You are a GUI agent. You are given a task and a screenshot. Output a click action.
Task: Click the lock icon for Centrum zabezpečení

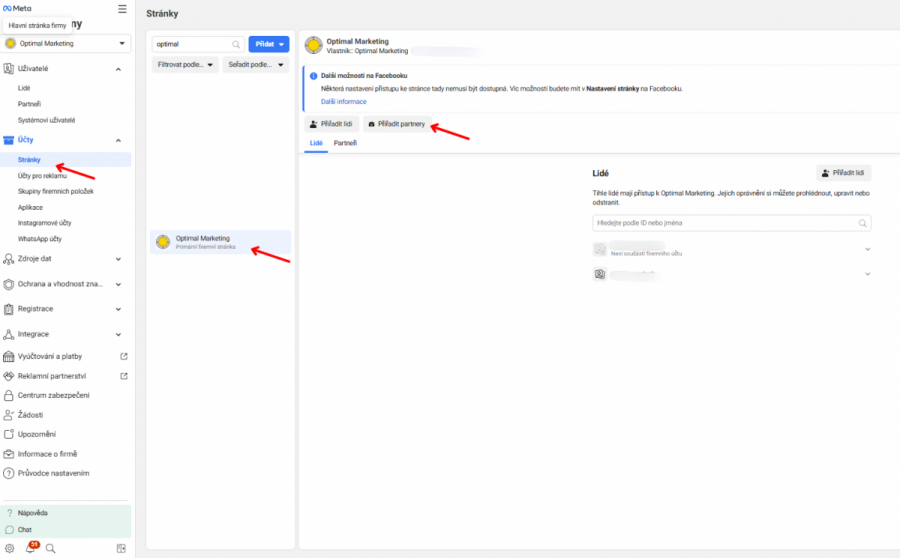(9, 396)
